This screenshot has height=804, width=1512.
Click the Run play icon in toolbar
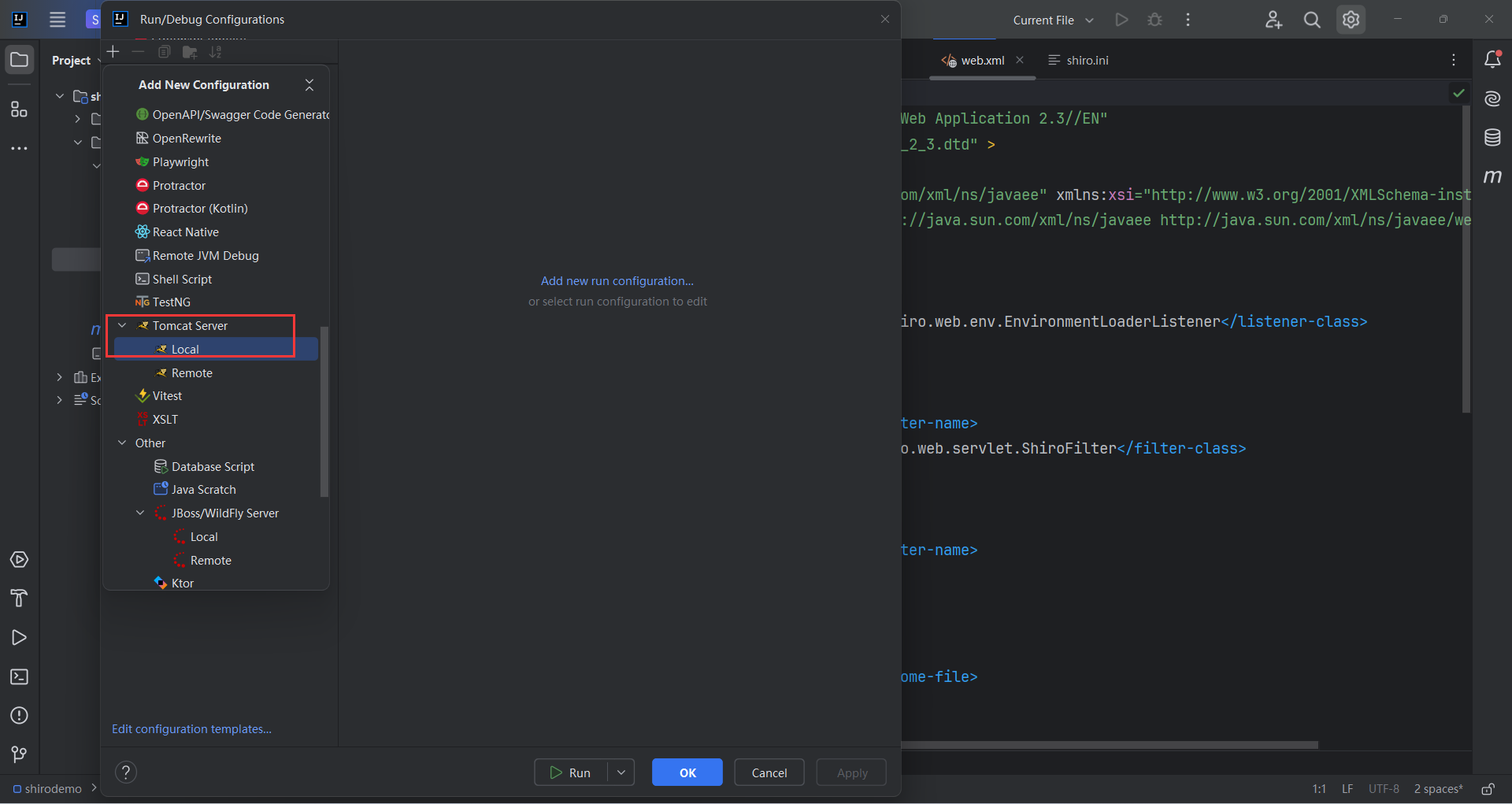coord(1121,20)
